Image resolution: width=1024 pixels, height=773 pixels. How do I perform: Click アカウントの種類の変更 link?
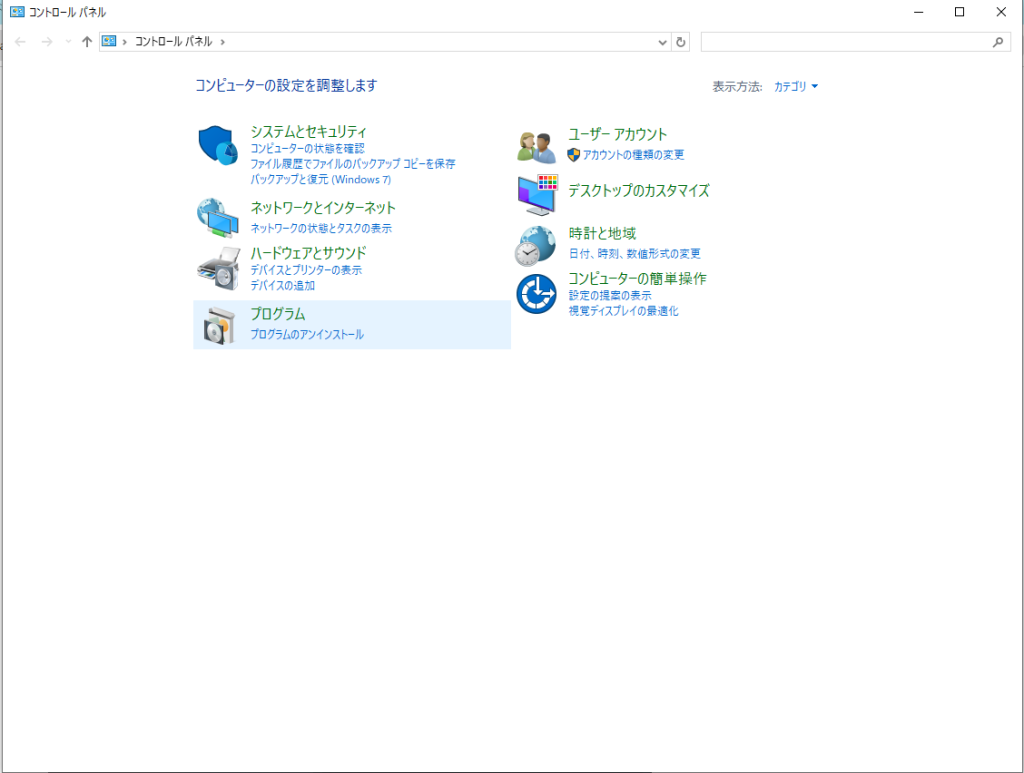(x=633, y=155)
